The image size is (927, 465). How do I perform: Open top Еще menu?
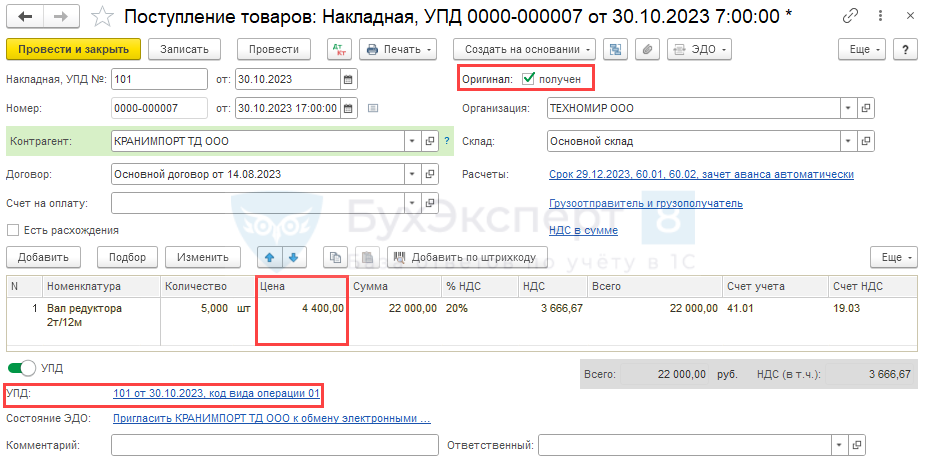point(862,50)
